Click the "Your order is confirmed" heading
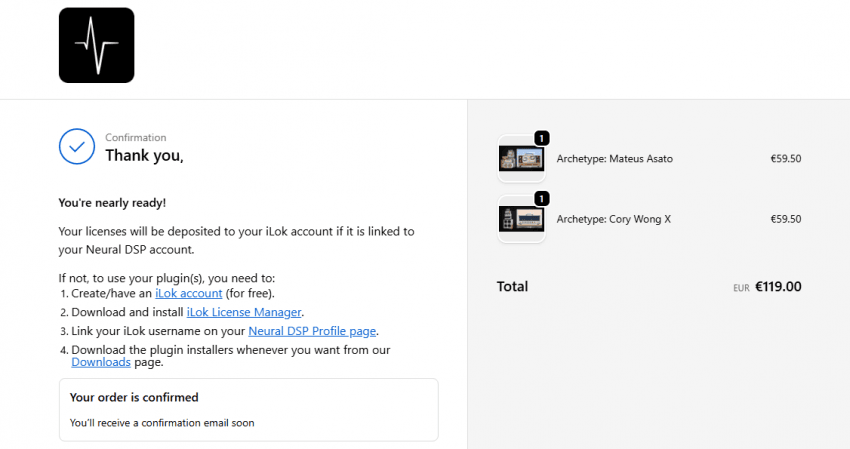 [x=134, y=398]
